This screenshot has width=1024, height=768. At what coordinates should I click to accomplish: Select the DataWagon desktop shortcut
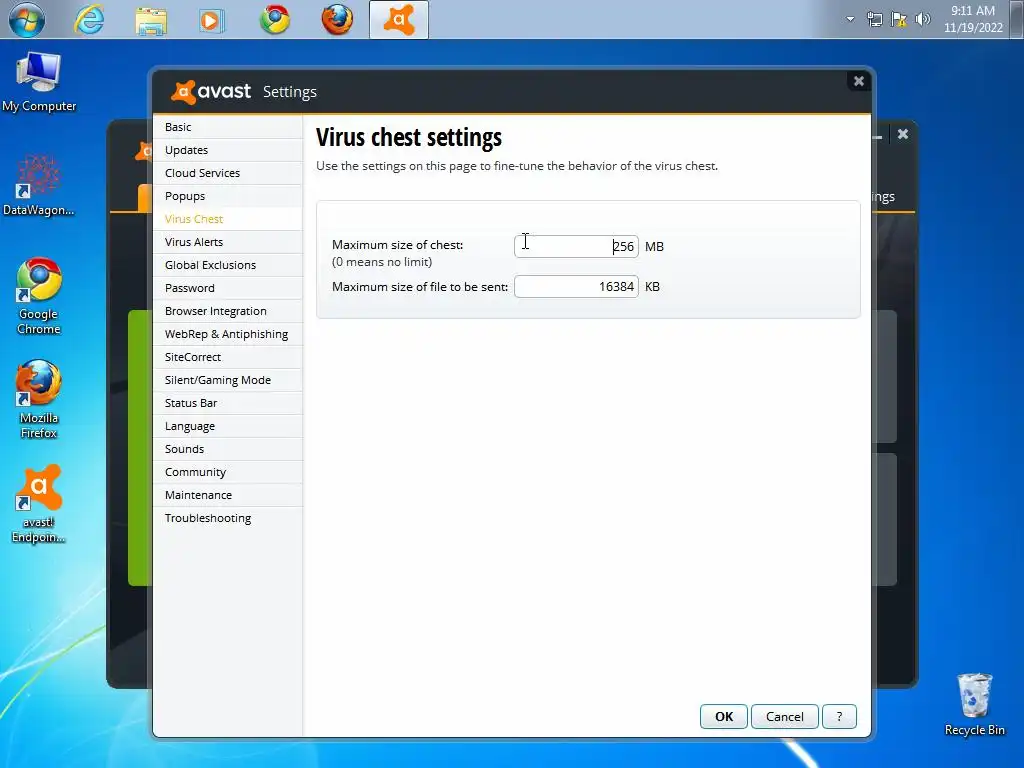[39, 186]
